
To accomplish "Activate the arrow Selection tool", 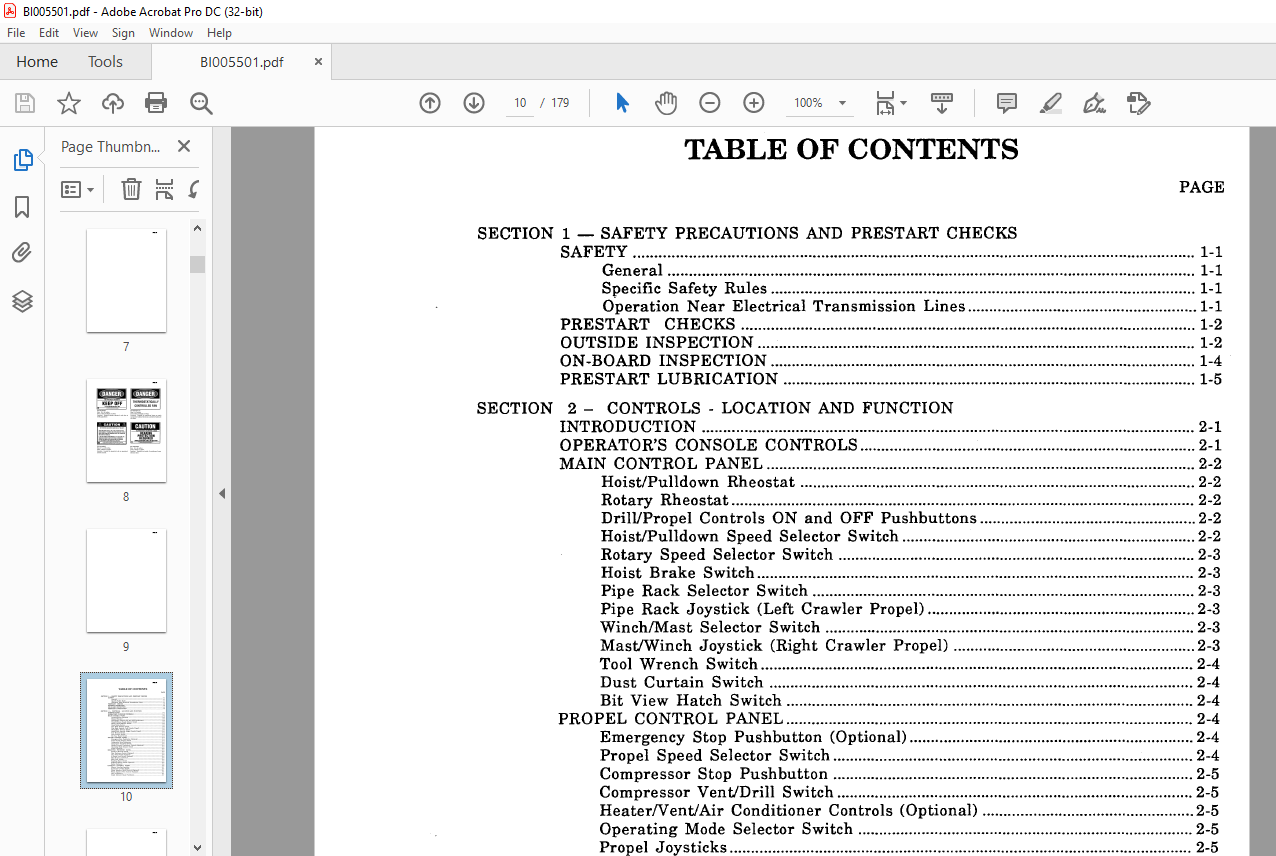I will [622, 103].
